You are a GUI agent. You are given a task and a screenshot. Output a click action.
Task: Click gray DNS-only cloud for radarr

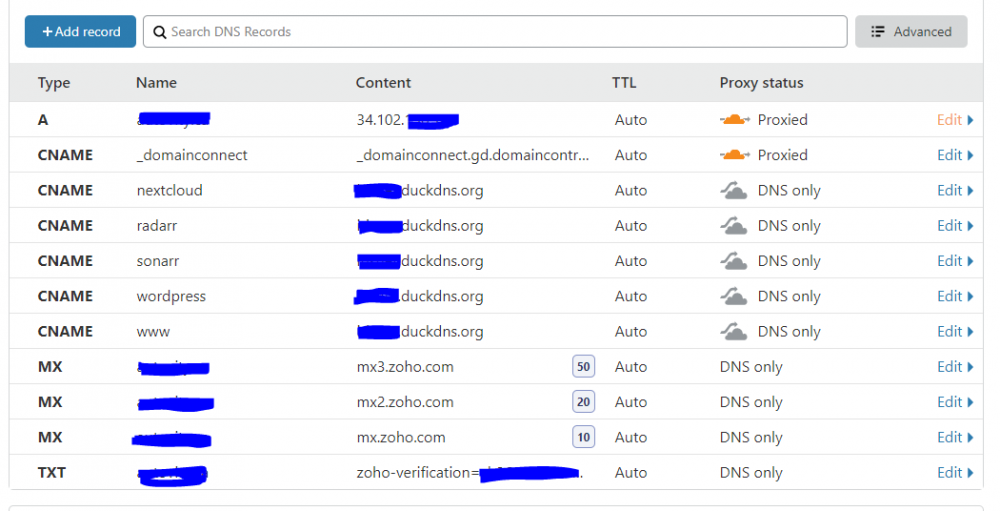click(x=733, y=225)
